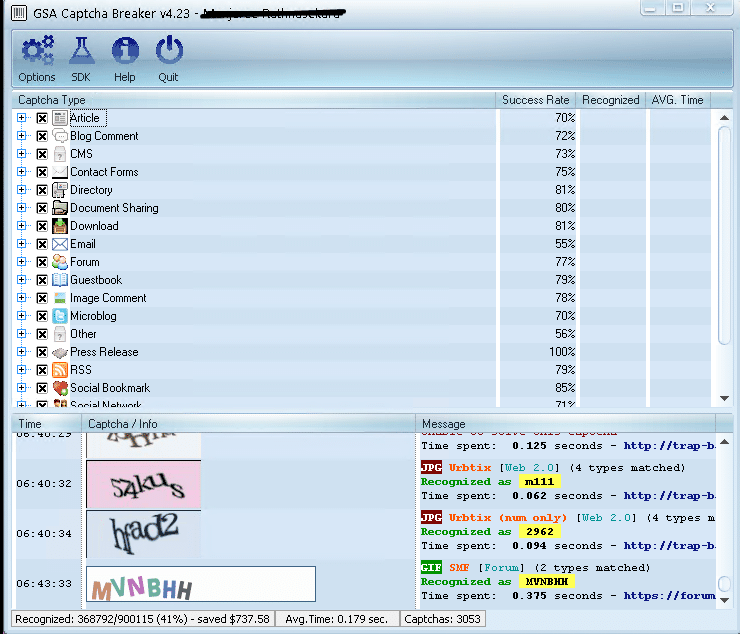Click the Social Bookmark heart icon
The height and width of the screenshot is (634, 740).
[60, 388]
